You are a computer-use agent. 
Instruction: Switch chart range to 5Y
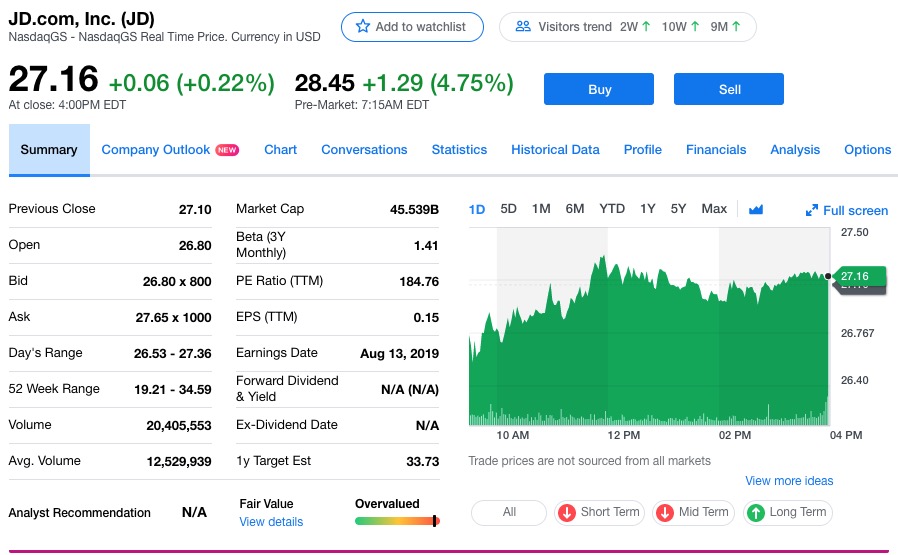(678, 208)
